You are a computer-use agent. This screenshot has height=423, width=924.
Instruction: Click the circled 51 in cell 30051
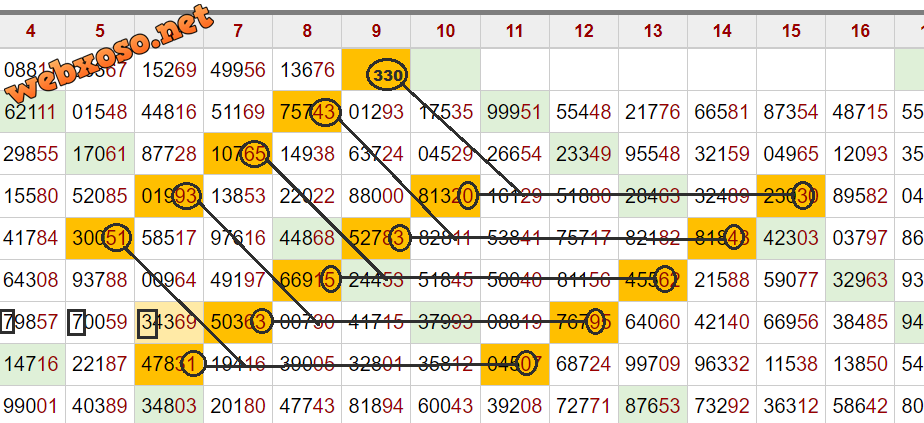(x=116, y=238)
